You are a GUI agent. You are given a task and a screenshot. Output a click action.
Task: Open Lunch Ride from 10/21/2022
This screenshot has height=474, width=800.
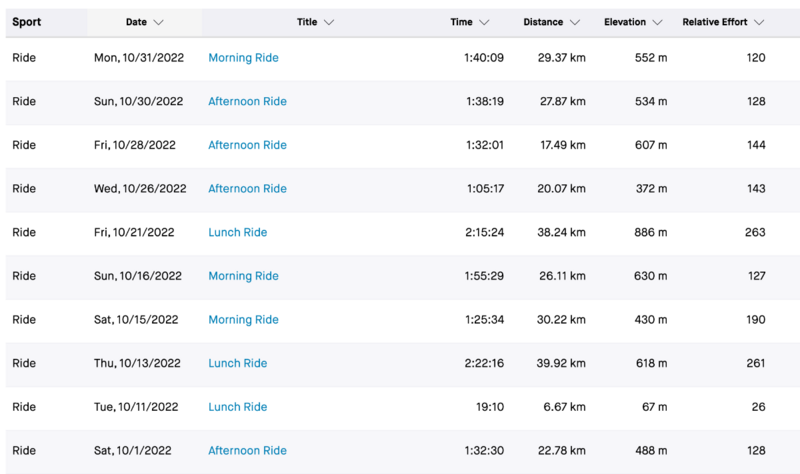coord(237,232)
